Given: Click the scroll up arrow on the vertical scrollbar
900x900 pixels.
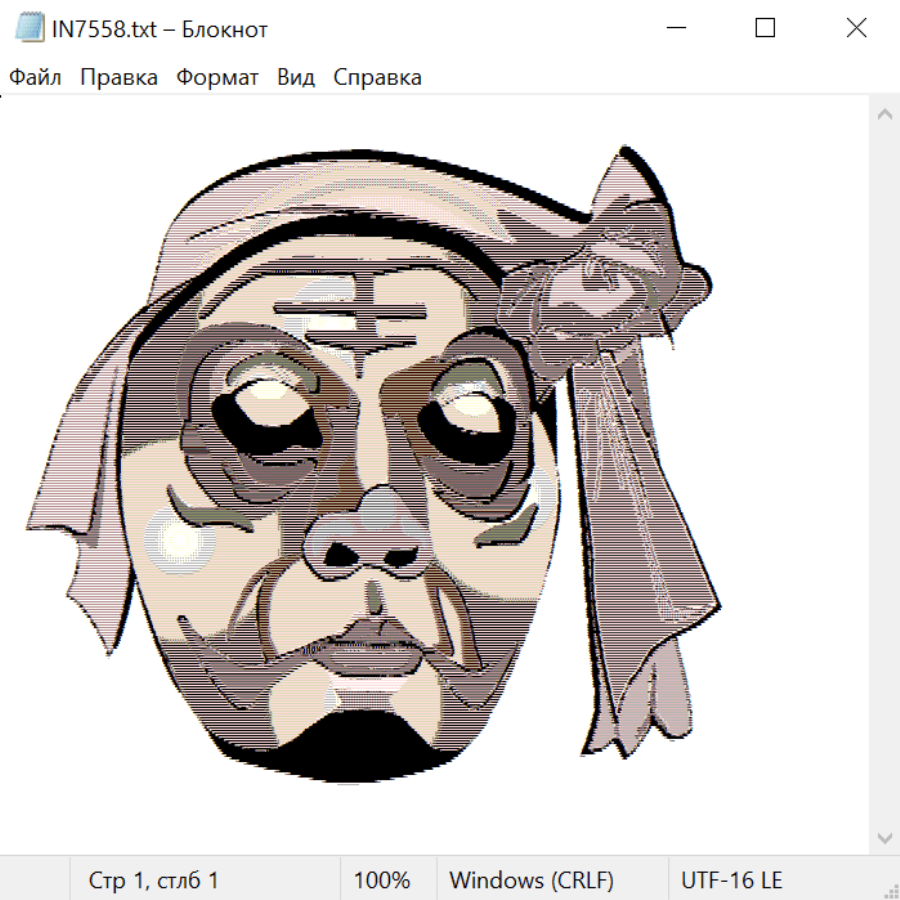Looking at the screenshot, I should pos(884,115).
